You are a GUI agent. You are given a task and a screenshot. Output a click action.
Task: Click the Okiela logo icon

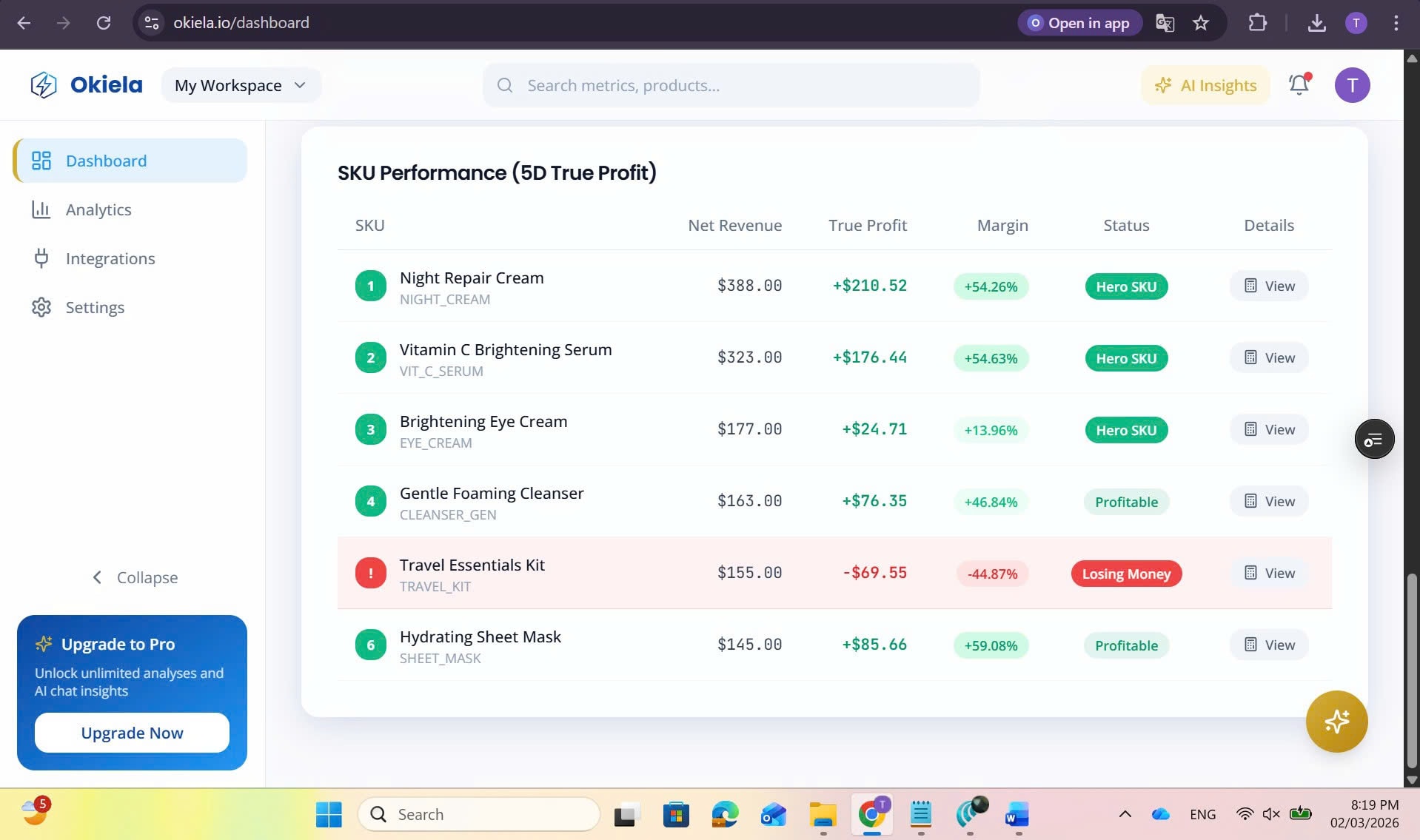(42, 84)
